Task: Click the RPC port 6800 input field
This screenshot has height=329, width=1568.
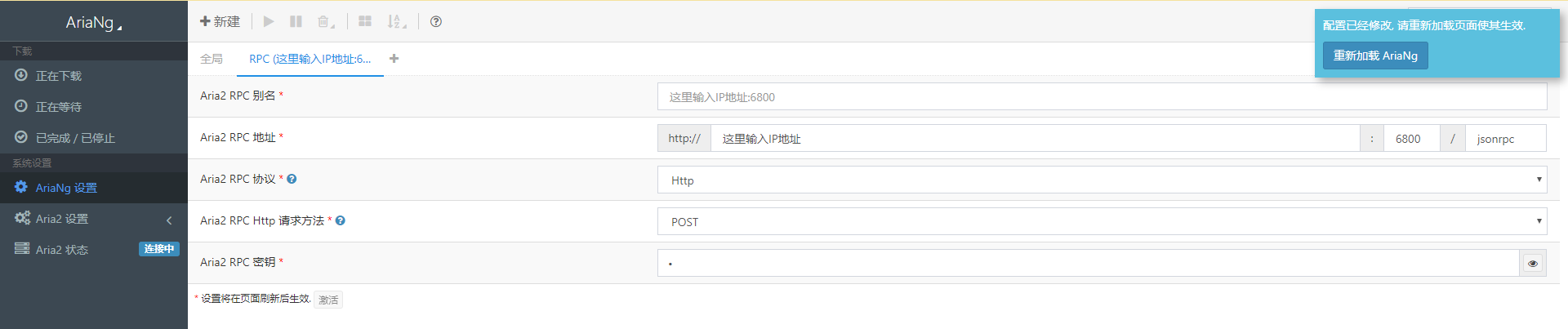Action: (x=1411, y=139)
